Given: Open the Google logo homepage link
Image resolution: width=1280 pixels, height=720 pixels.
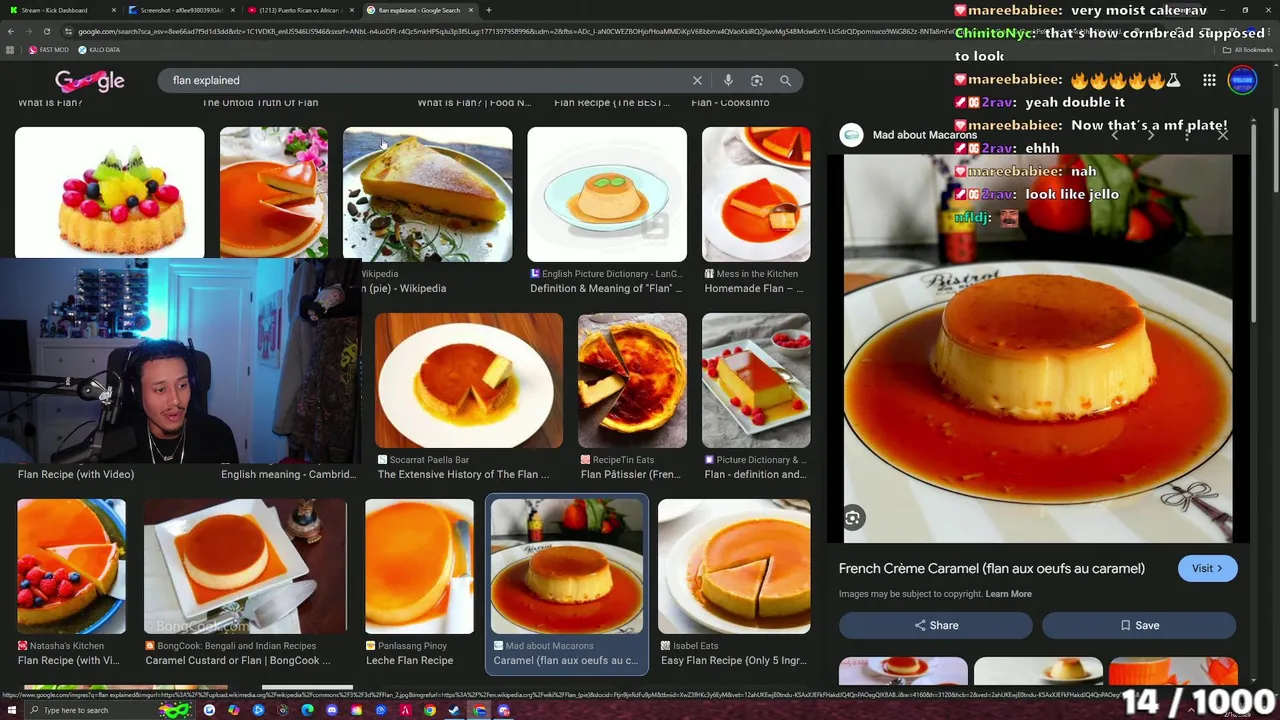Looking at the screenshot, I should coord(90,81).
